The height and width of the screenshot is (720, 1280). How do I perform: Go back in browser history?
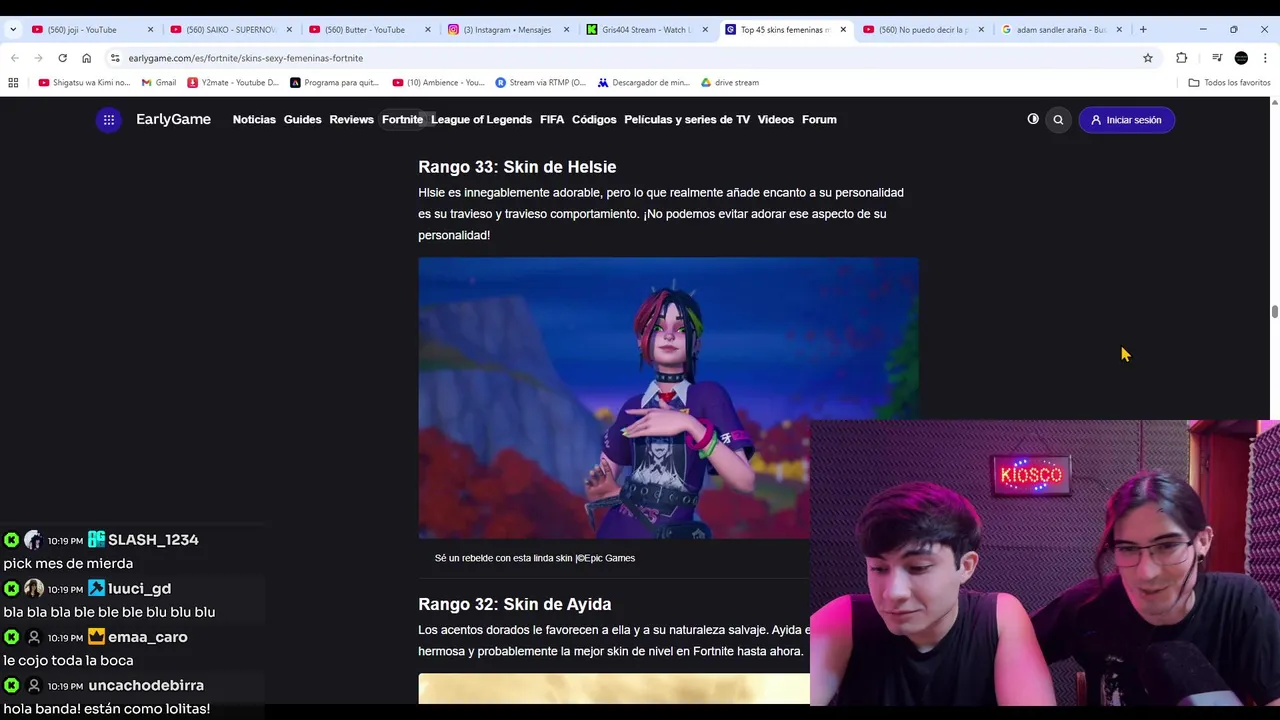click(15, 58)
